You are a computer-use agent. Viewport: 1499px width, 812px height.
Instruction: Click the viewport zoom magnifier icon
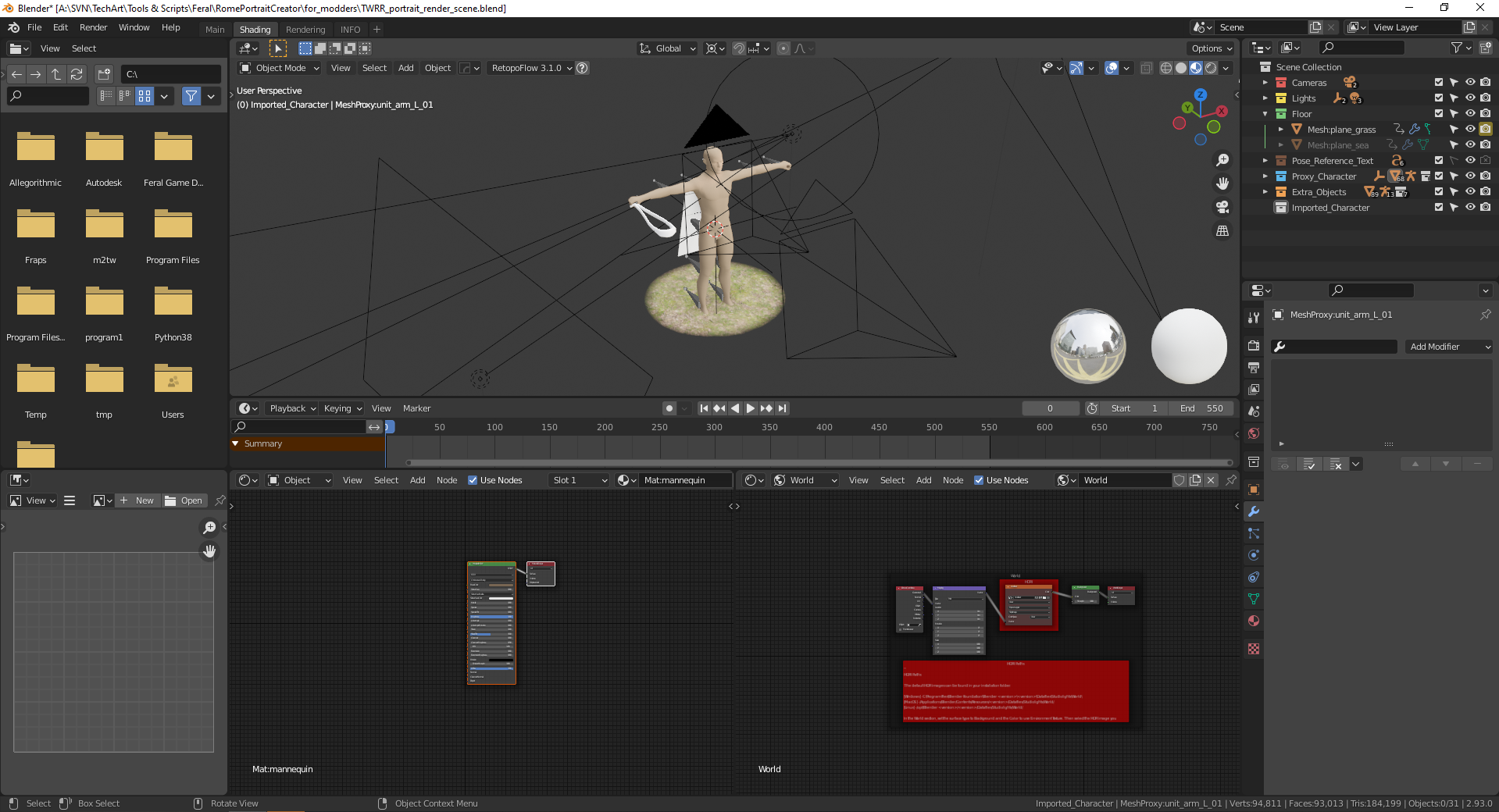pos(1222,160)
